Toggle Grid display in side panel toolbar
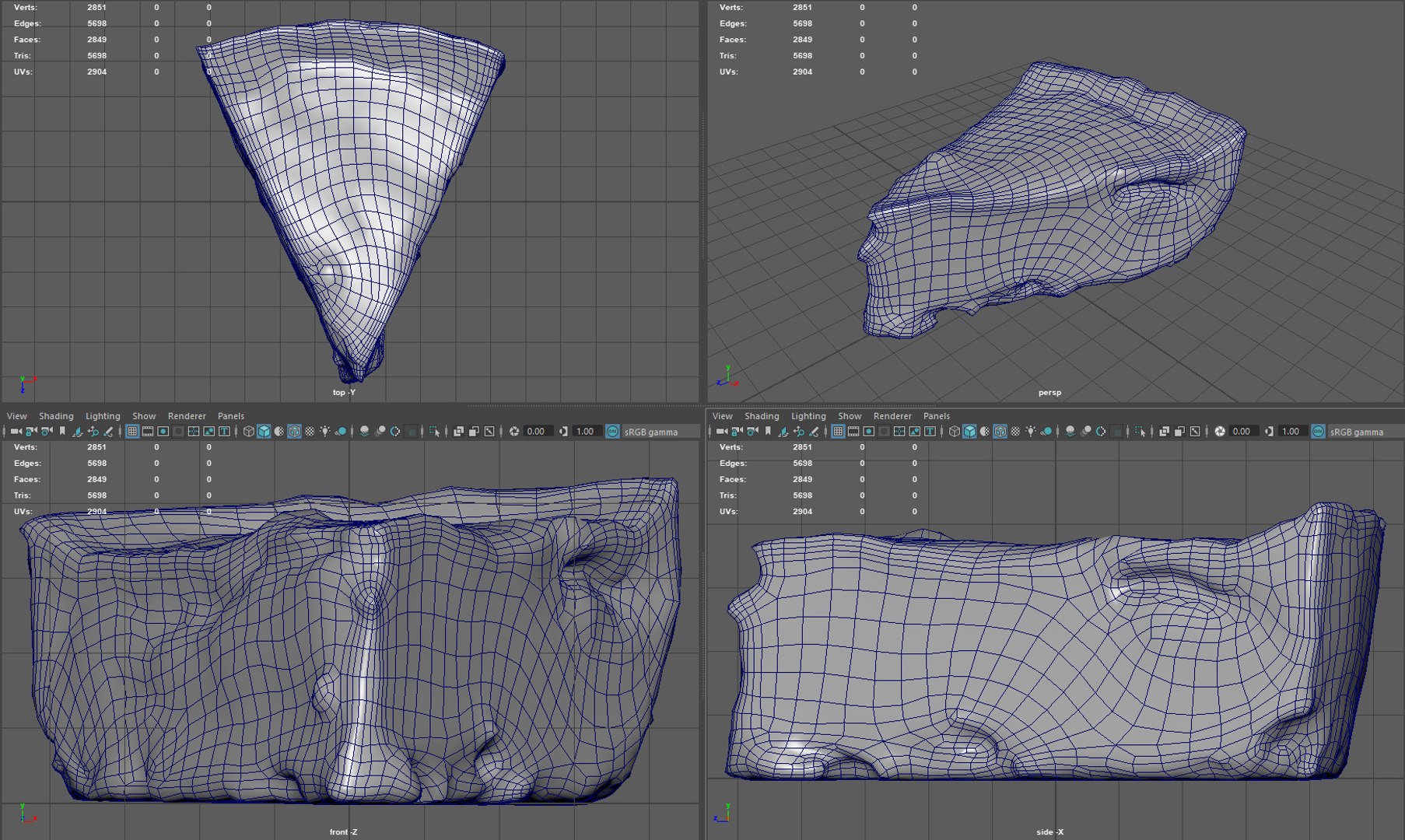This screenshot has width=1405, height=840. pyautogui.click(x=838, y=432)
